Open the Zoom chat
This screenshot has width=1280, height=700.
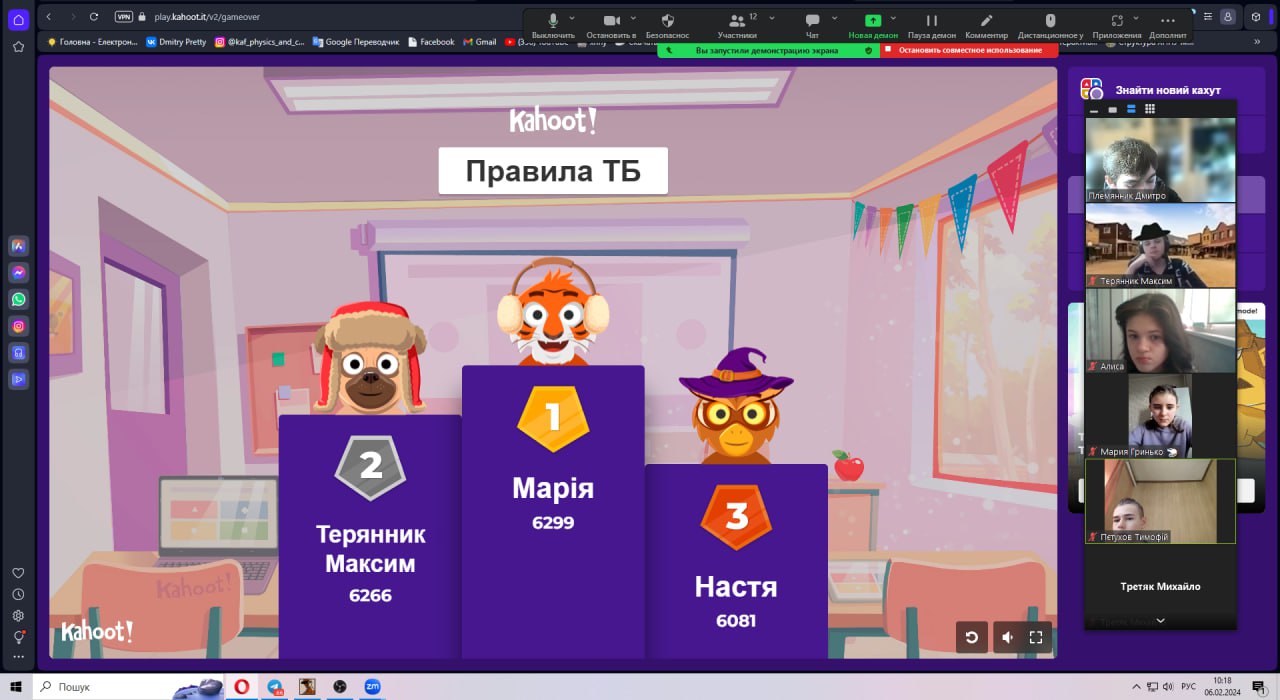coord(812,21)
